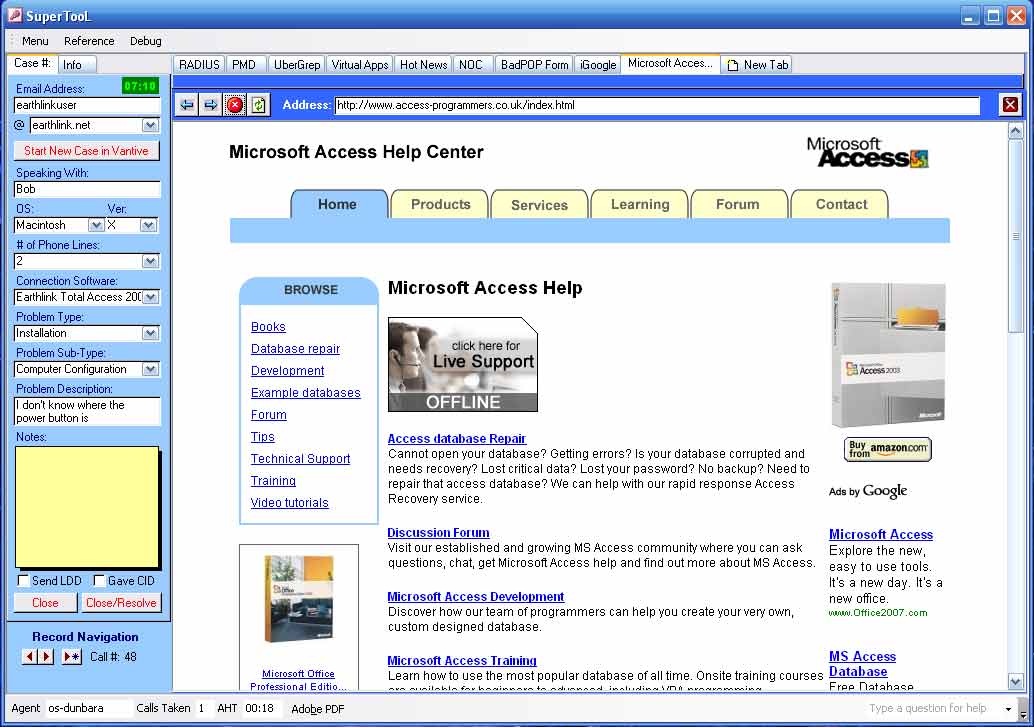Screen dimensions: 1034x727
Task: Open the help question box dropdown arrow
Action: [x=1008, y=709]
